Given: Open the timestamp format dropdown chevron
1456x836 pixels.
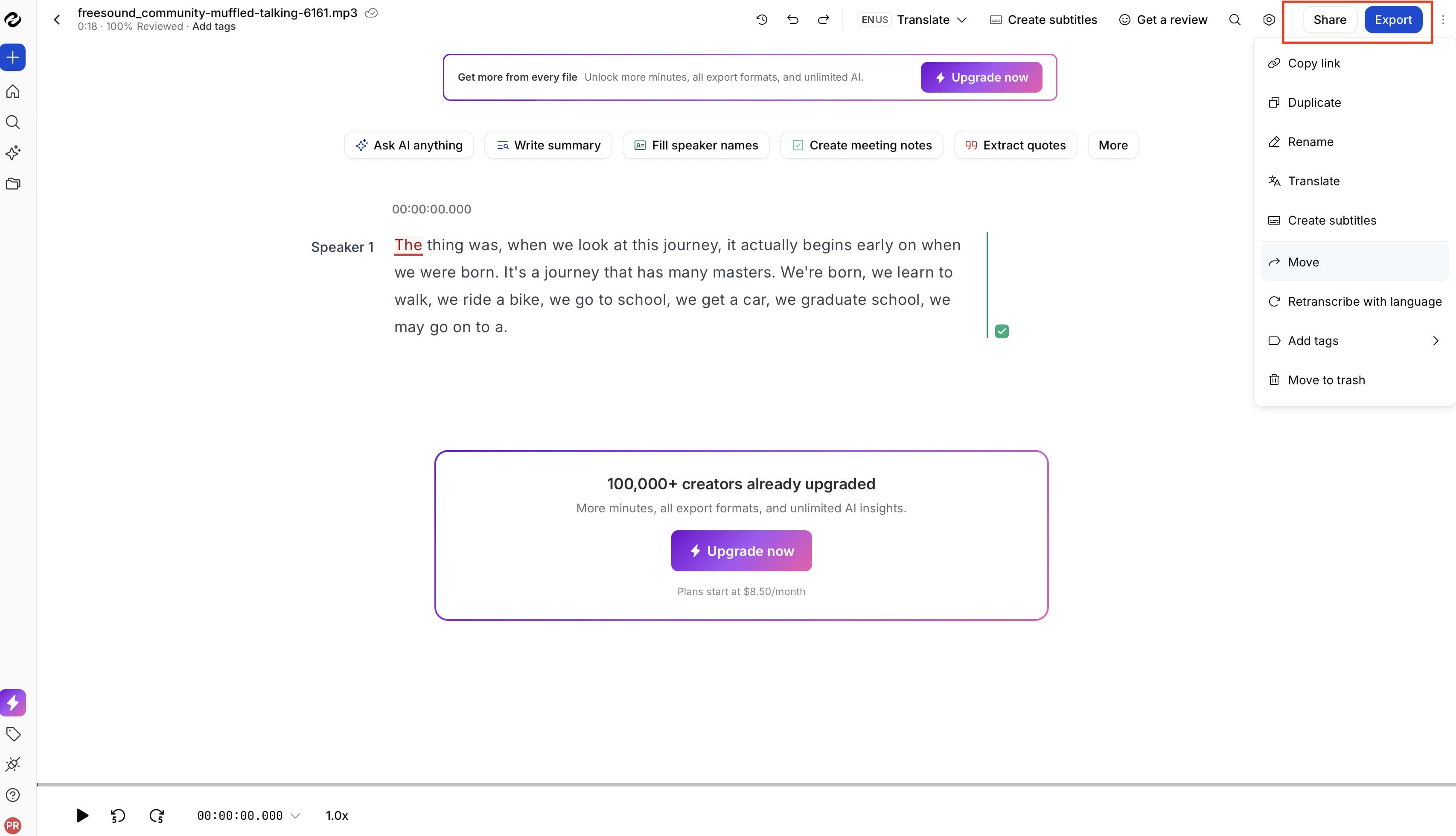Looking at the screenshot, I should (x=295, y=816).
